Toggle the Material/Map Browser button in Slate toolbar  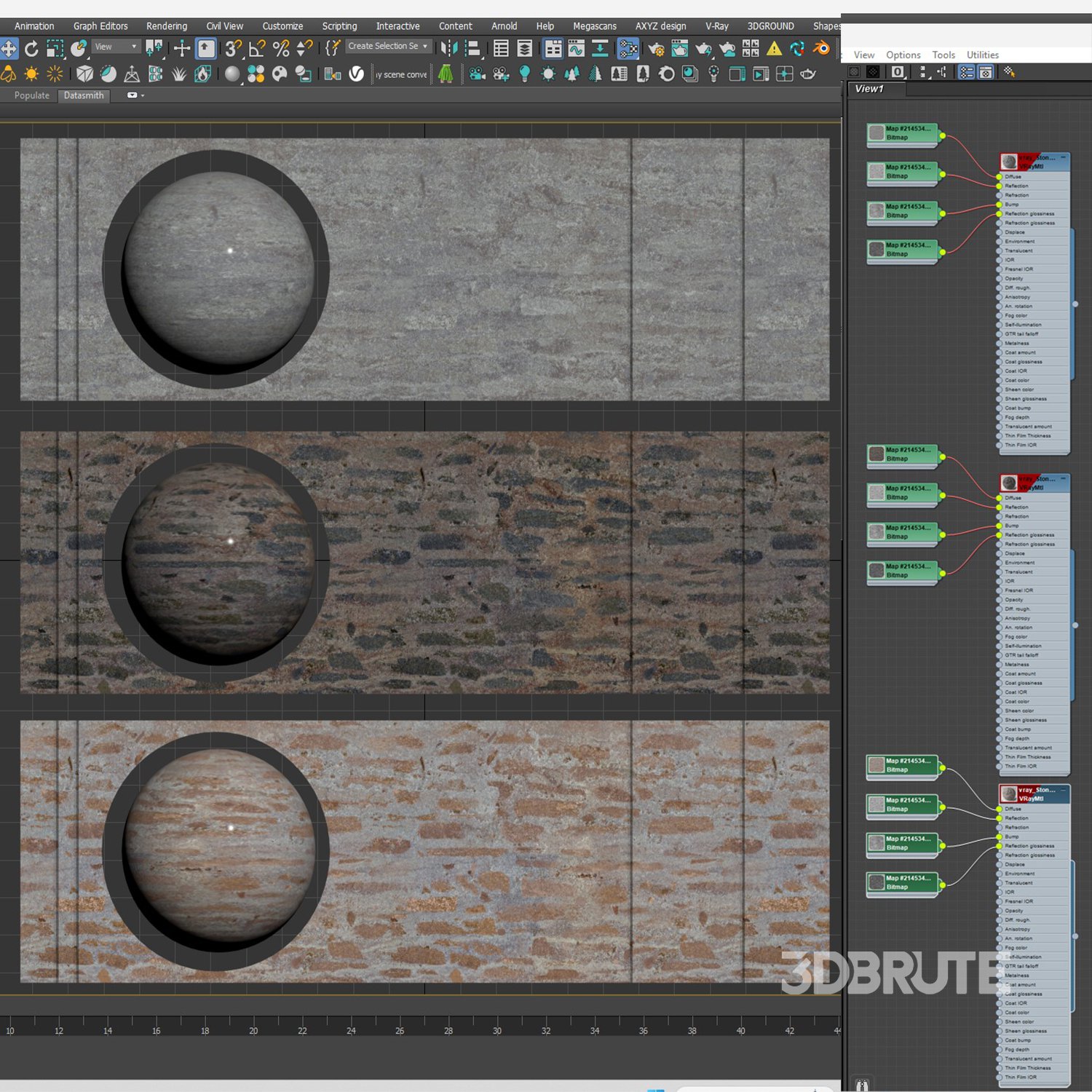click(966, 72)
